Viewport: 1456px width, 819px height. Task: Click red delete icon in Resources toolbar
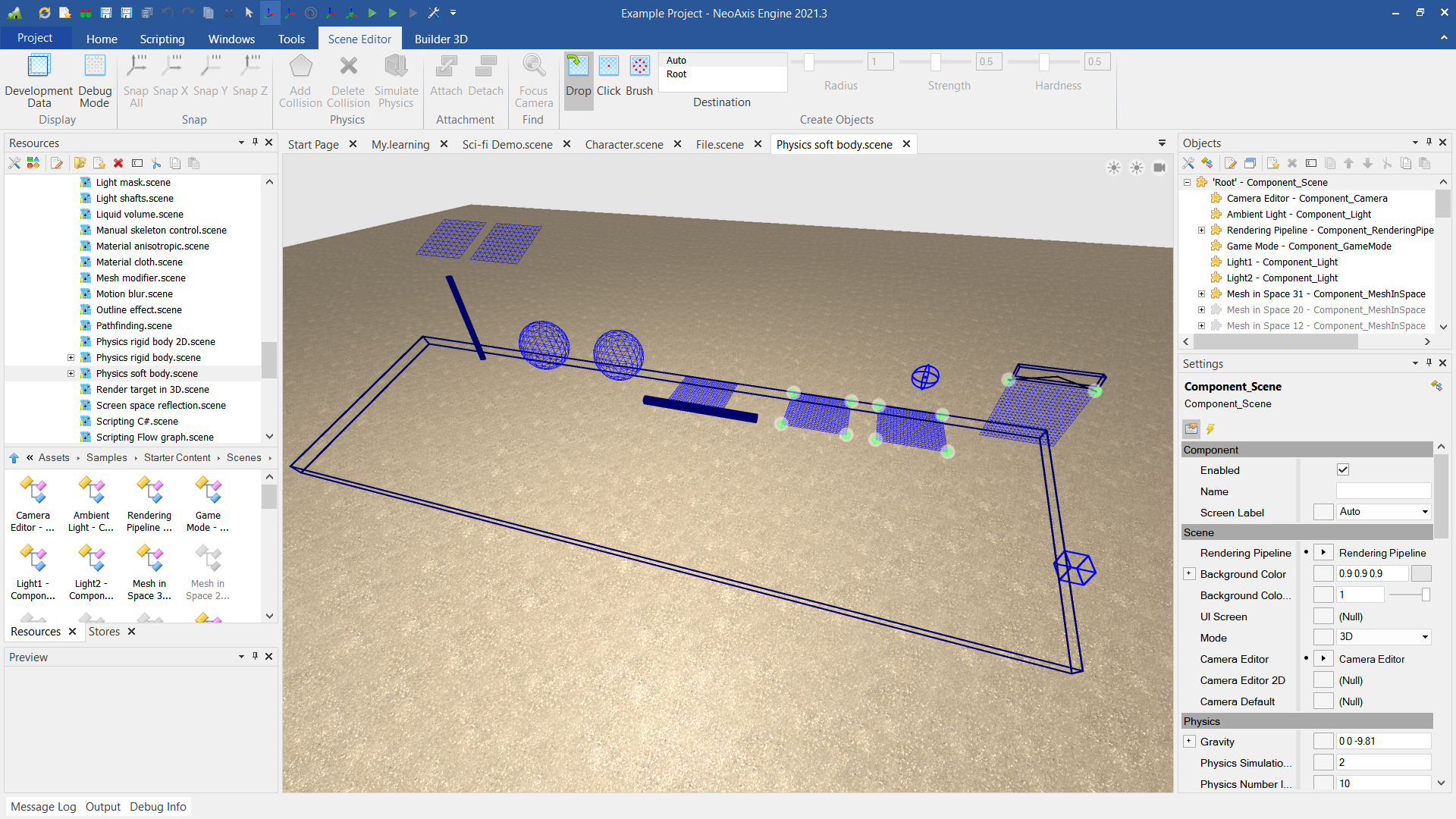pyautogui.click(x=118, y=163)
